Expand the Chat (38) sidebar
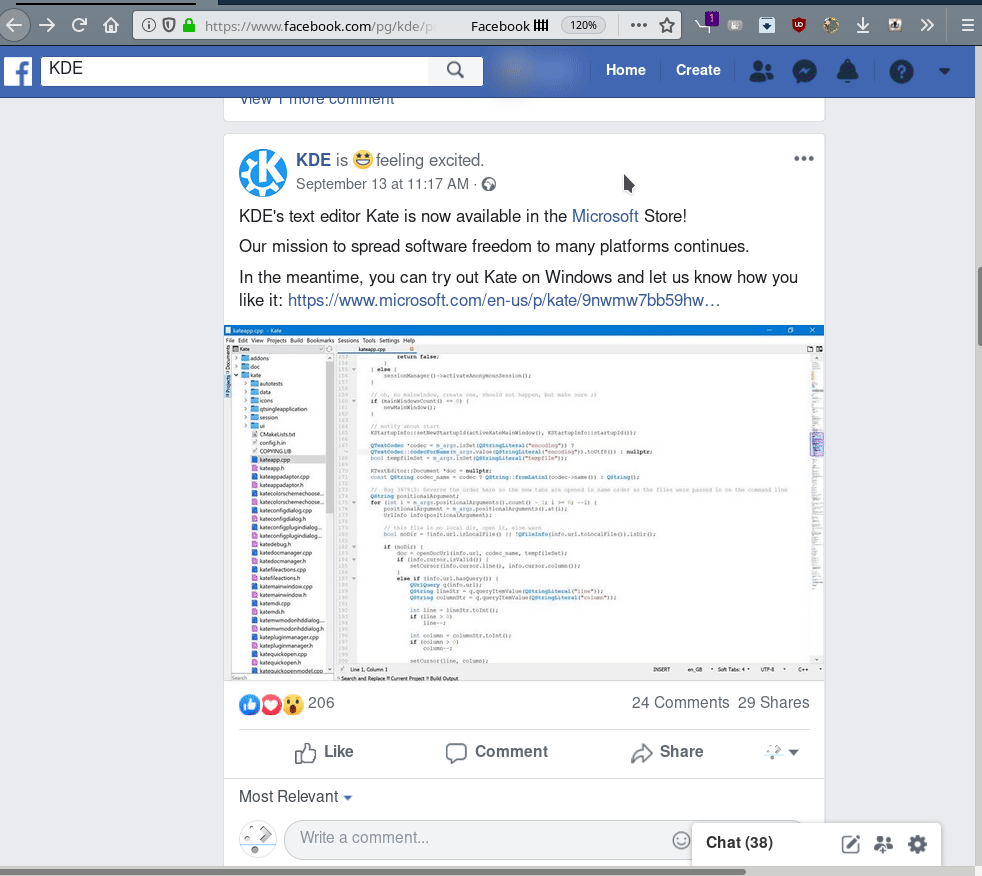 (739, 843)
